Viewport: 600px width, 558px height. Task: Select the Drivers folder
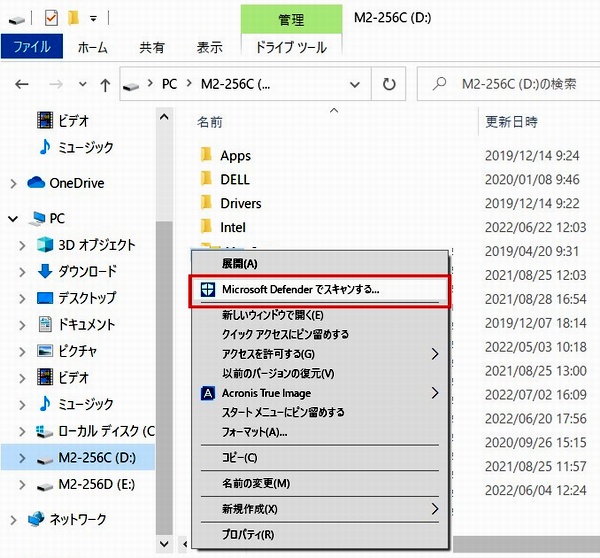tap(231, 203)
